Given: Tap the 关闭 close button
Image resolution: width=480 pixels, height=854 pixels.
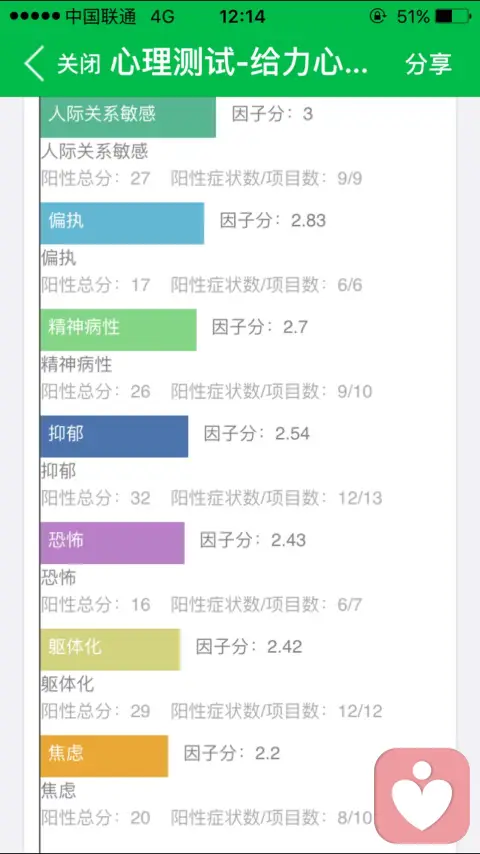Looking at the screenshot, I should pyautogui.click(x=79, y=64).
